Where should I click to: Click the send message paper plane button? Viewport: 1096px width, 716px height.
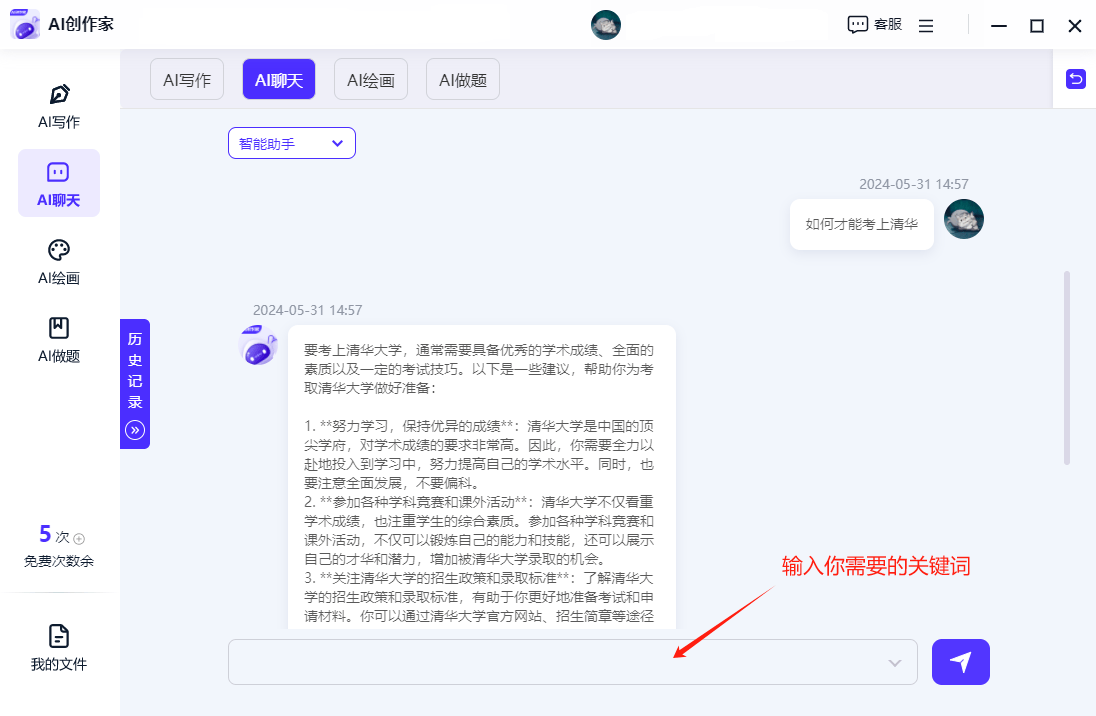click(960, 662)
